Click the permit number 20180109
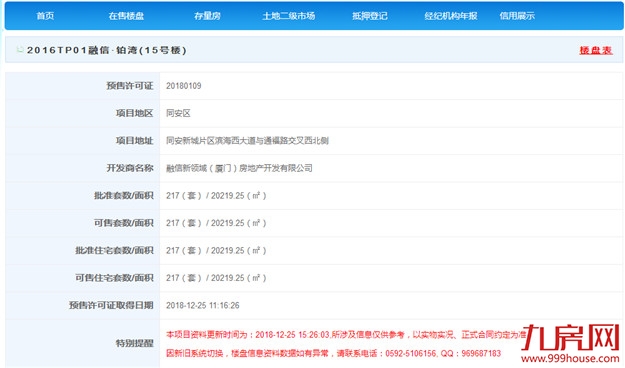Image resolution: width=625 pixels, height=368 pixels. click(183, 86)
